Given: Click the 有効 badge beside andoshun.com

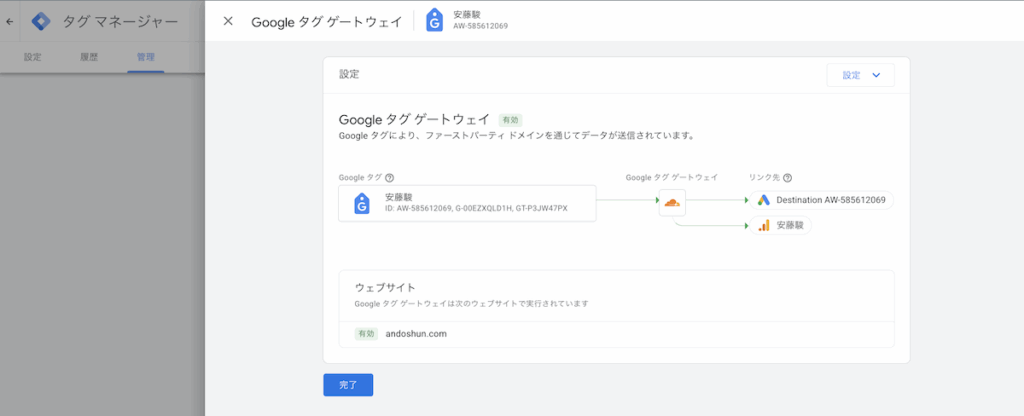Looking at the screenshot, I should click(366, 334).
